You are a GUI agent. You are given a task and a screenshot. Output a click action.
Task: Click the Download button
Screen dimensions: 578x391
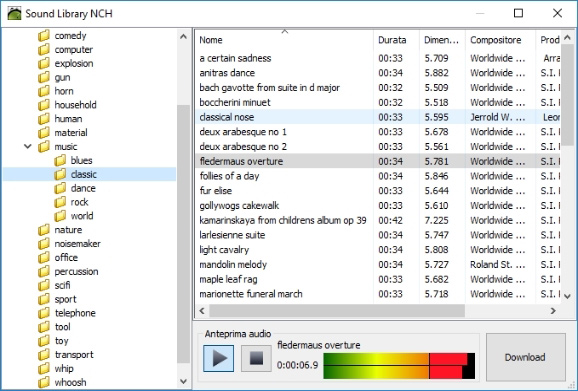tap(525, 357)
